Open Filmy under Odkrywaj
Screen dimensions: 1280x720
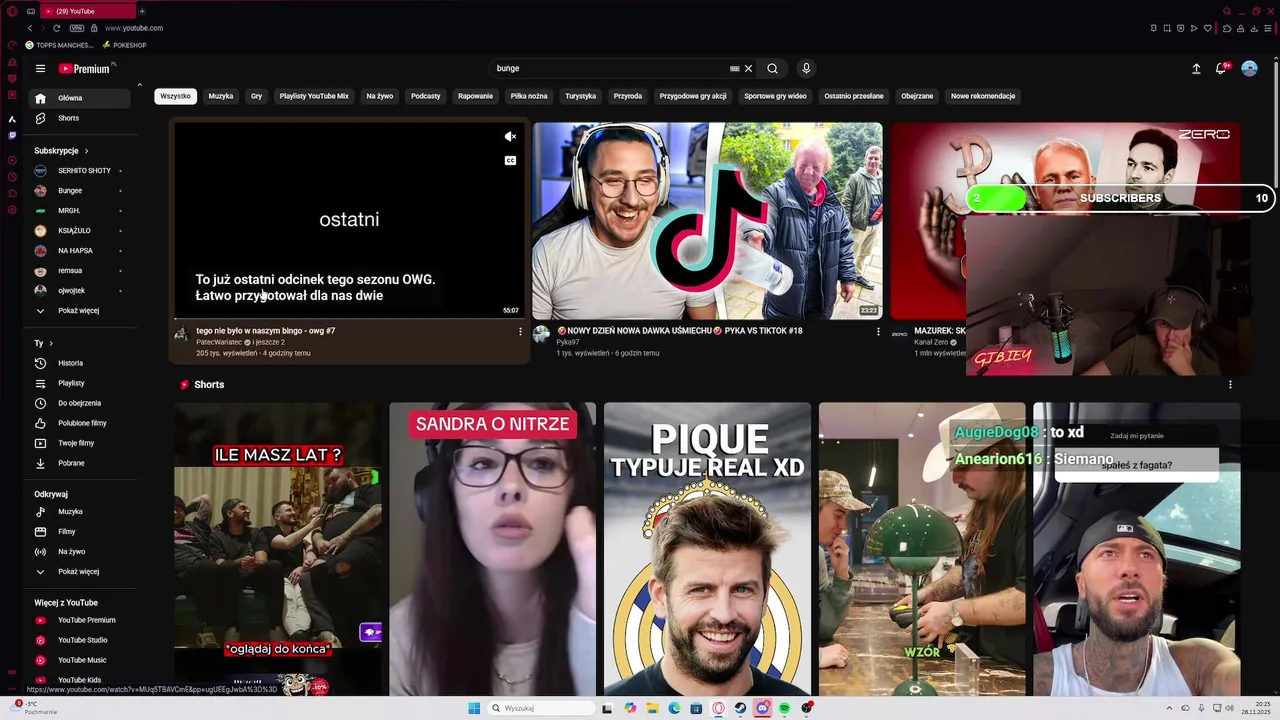point(78,532)
